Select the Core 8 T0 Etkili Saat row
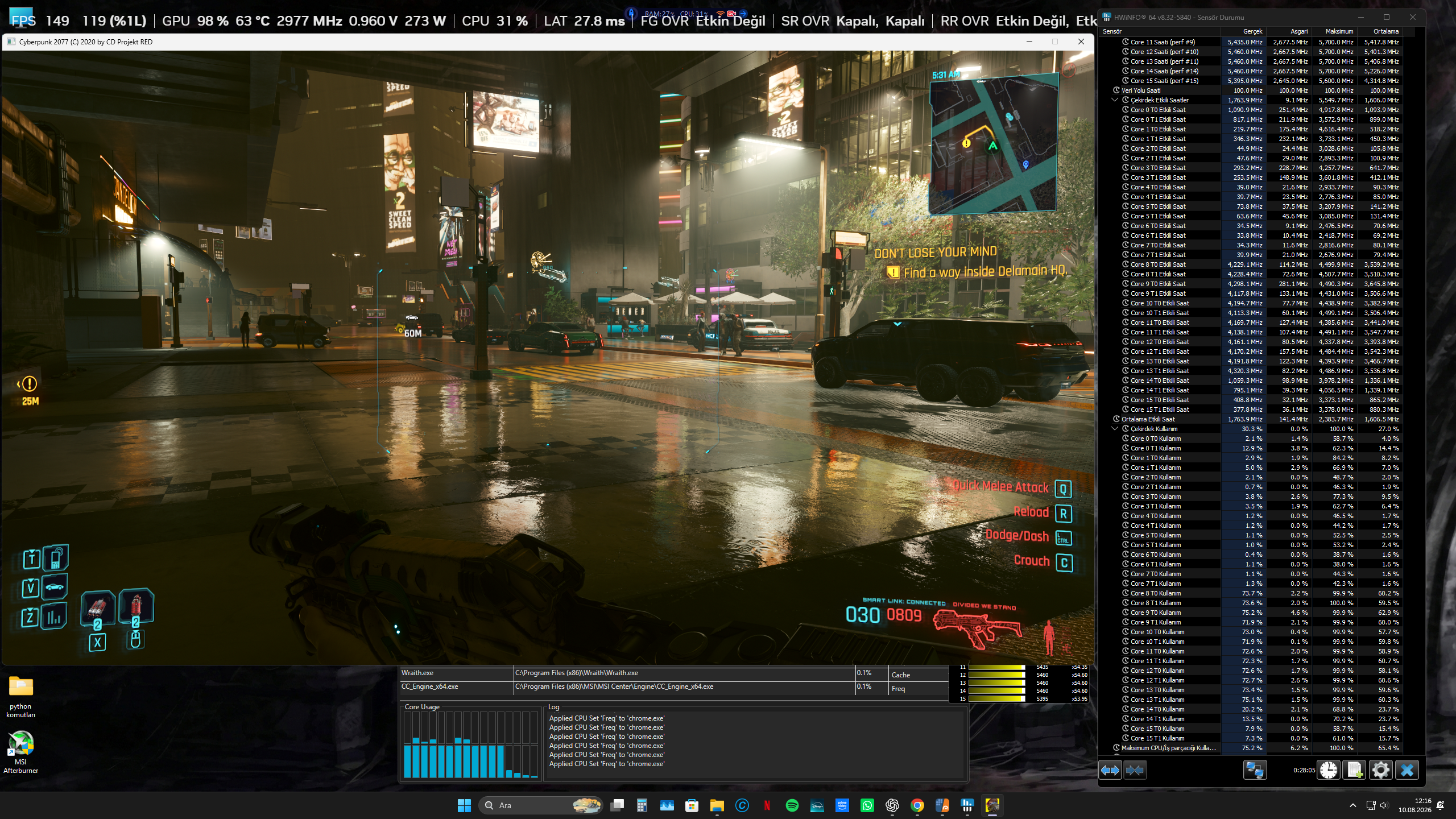This screenshot has width=1456, height=819. [x=1250, y=264]
